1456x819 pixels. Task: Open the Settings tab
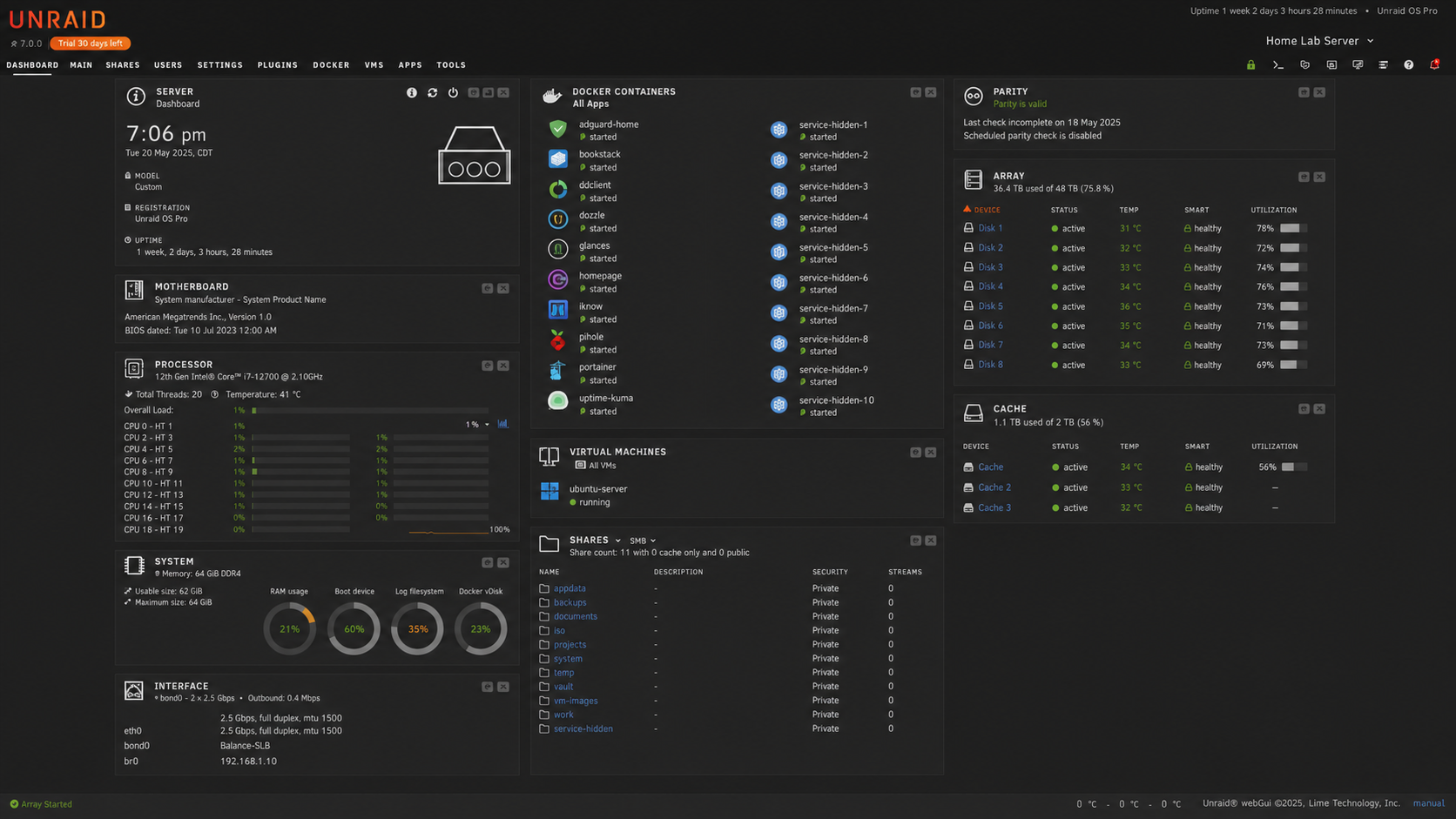(x=219, y=65)
